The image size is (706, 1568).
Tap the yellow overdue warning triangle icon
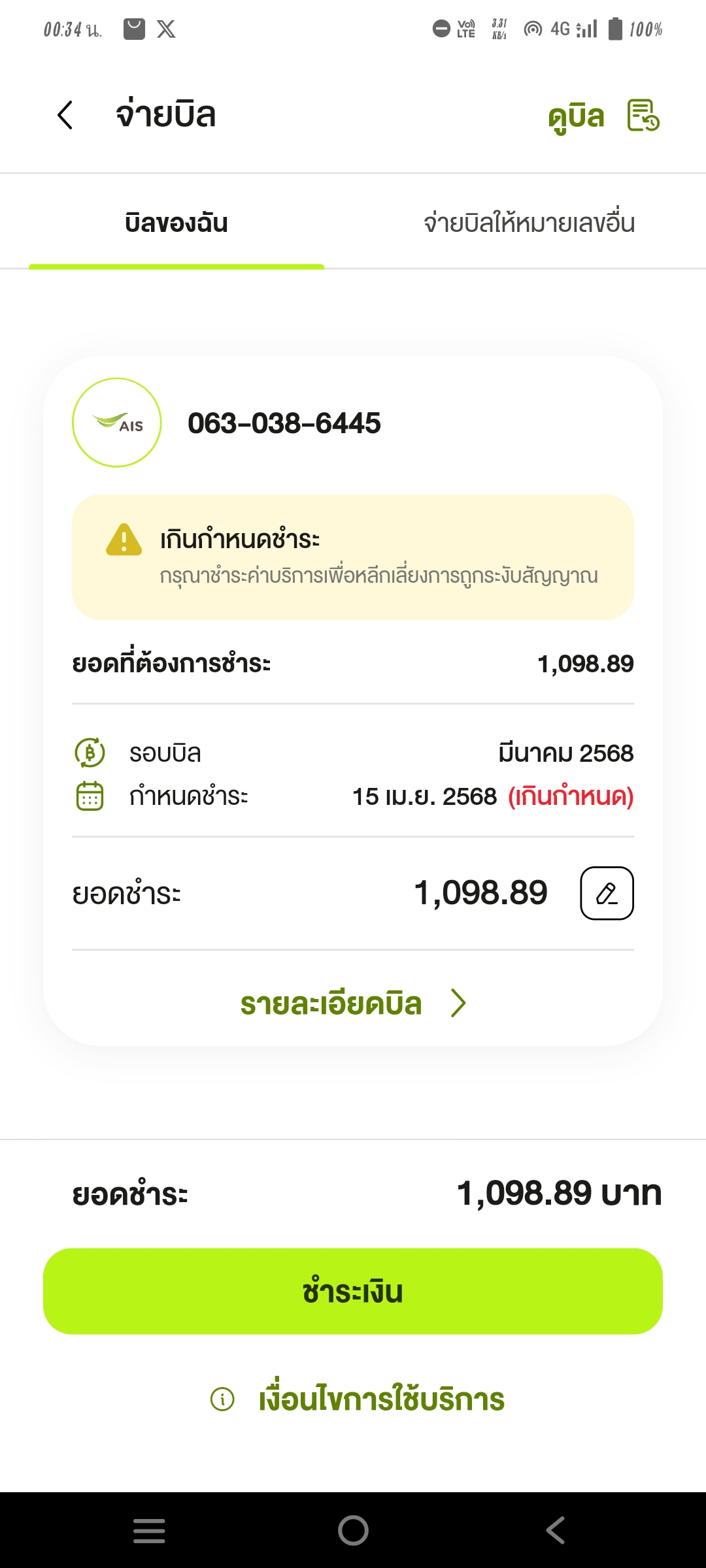pos(124,540)
